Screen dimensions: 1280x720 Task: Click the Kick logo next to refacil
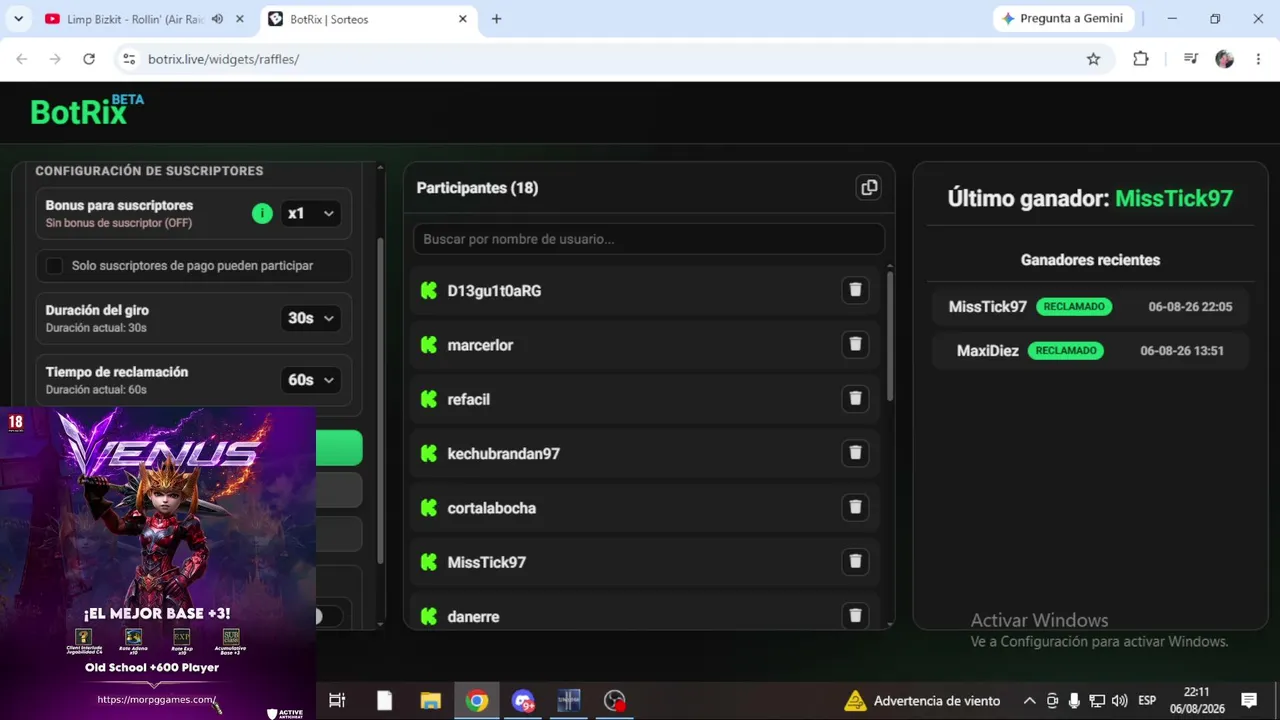[429, 399]
